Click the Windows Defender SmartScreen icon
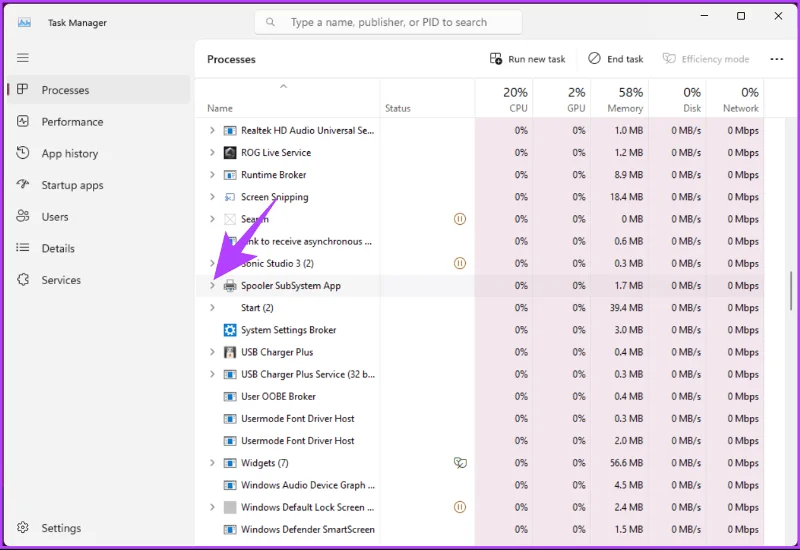This screenshot has width=800, height=550. (230, 530)
